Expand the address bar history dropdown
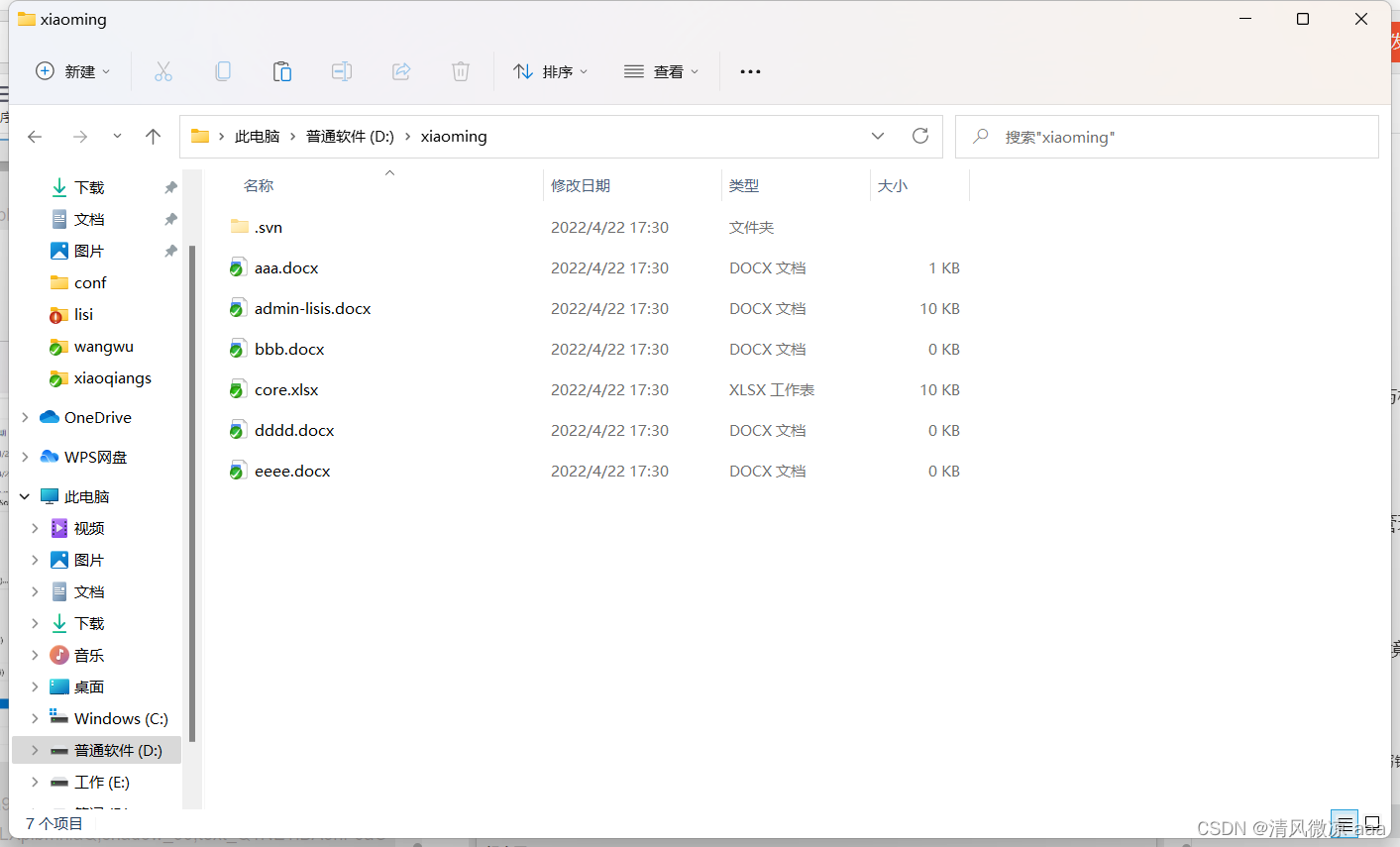This screenshot has width=1400, height=847. (x=878, y=136)
